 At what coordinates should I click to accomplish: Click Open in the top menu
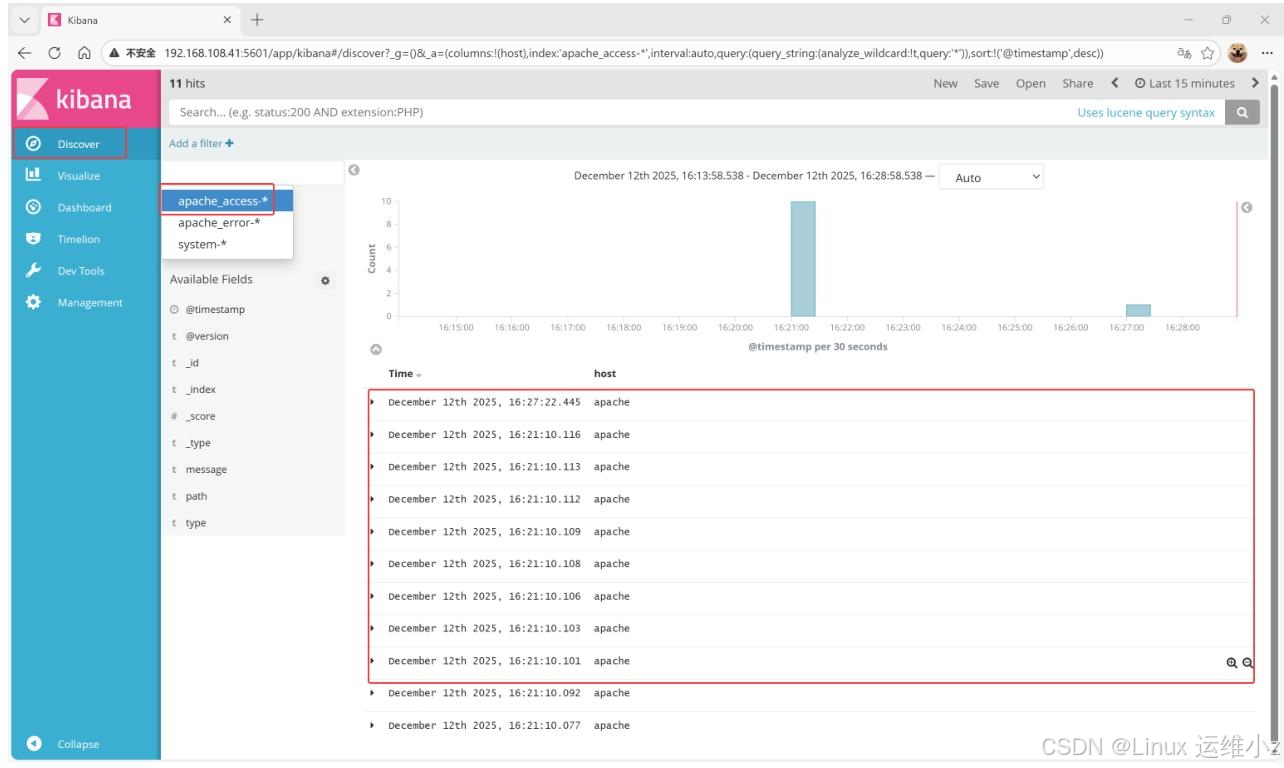(x=1030, y=84)
